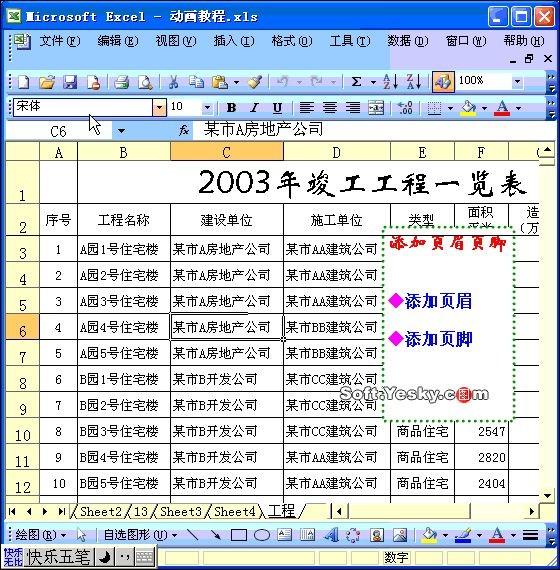This screenshot has width=560, height=570.
Task: Expand the AutoSum functions dropdown arrow
Action: 373,83
